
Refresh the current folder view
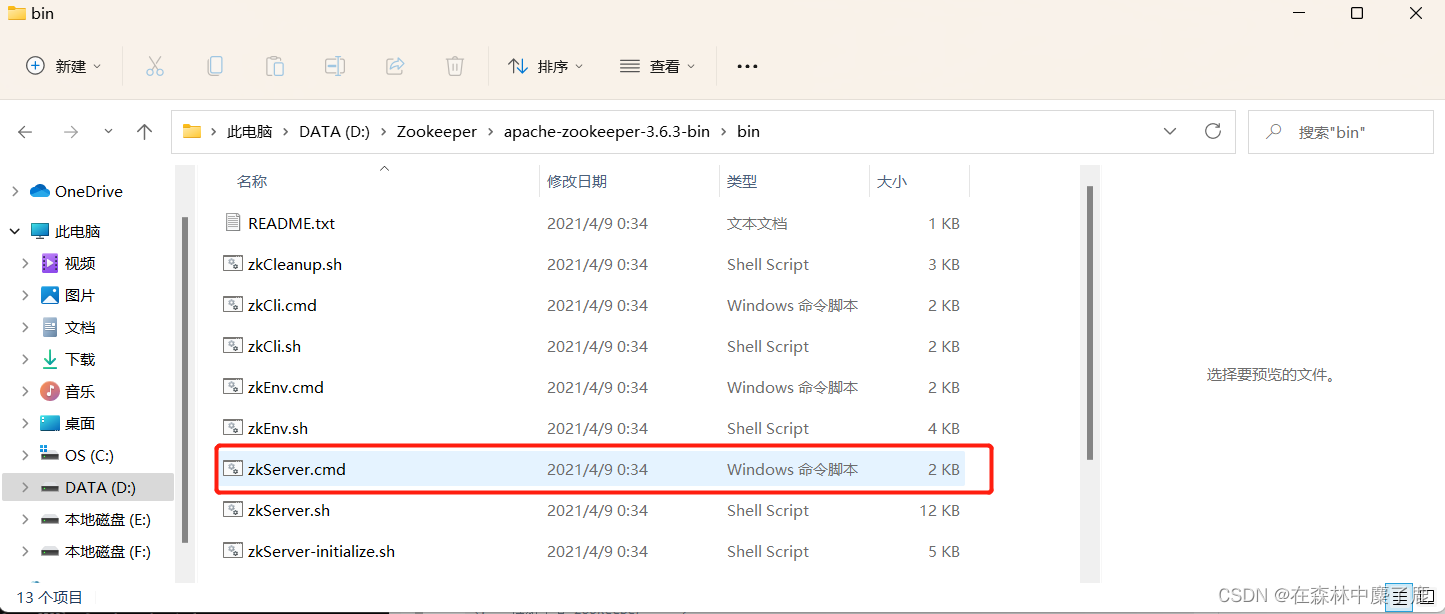coord(1213,131)
